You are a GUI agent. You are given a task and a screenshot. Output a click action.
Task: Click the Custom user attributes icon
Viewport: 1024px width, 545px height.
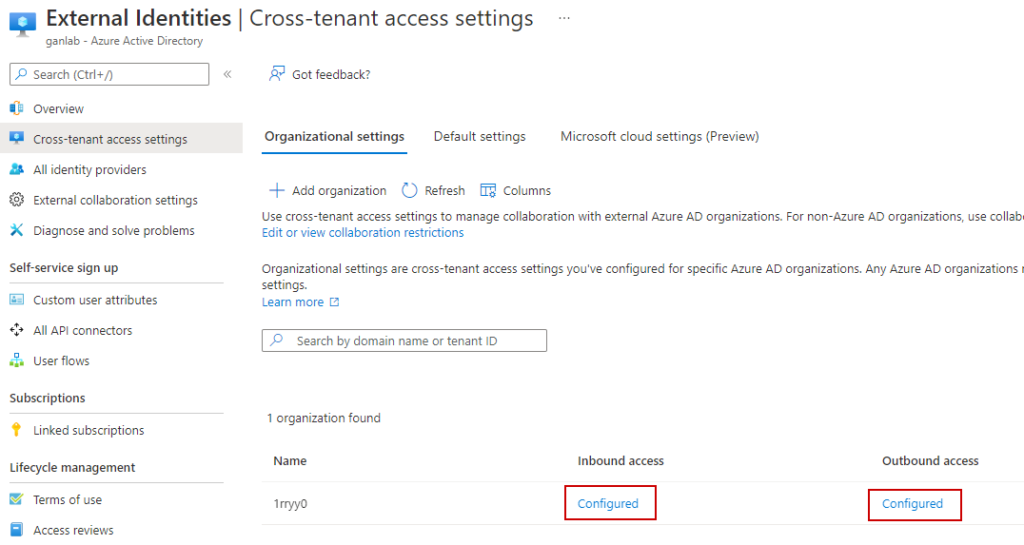(16, 300)
